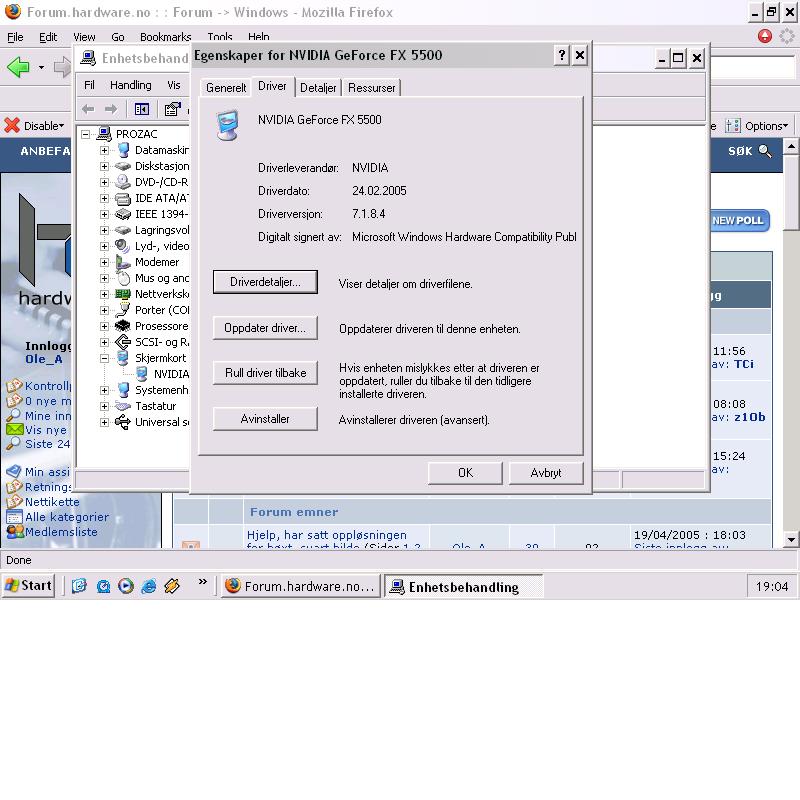This screenshot has width=800, height=800.
Task: Select Nettverkskort network card icon
Action: coord(123,294)
